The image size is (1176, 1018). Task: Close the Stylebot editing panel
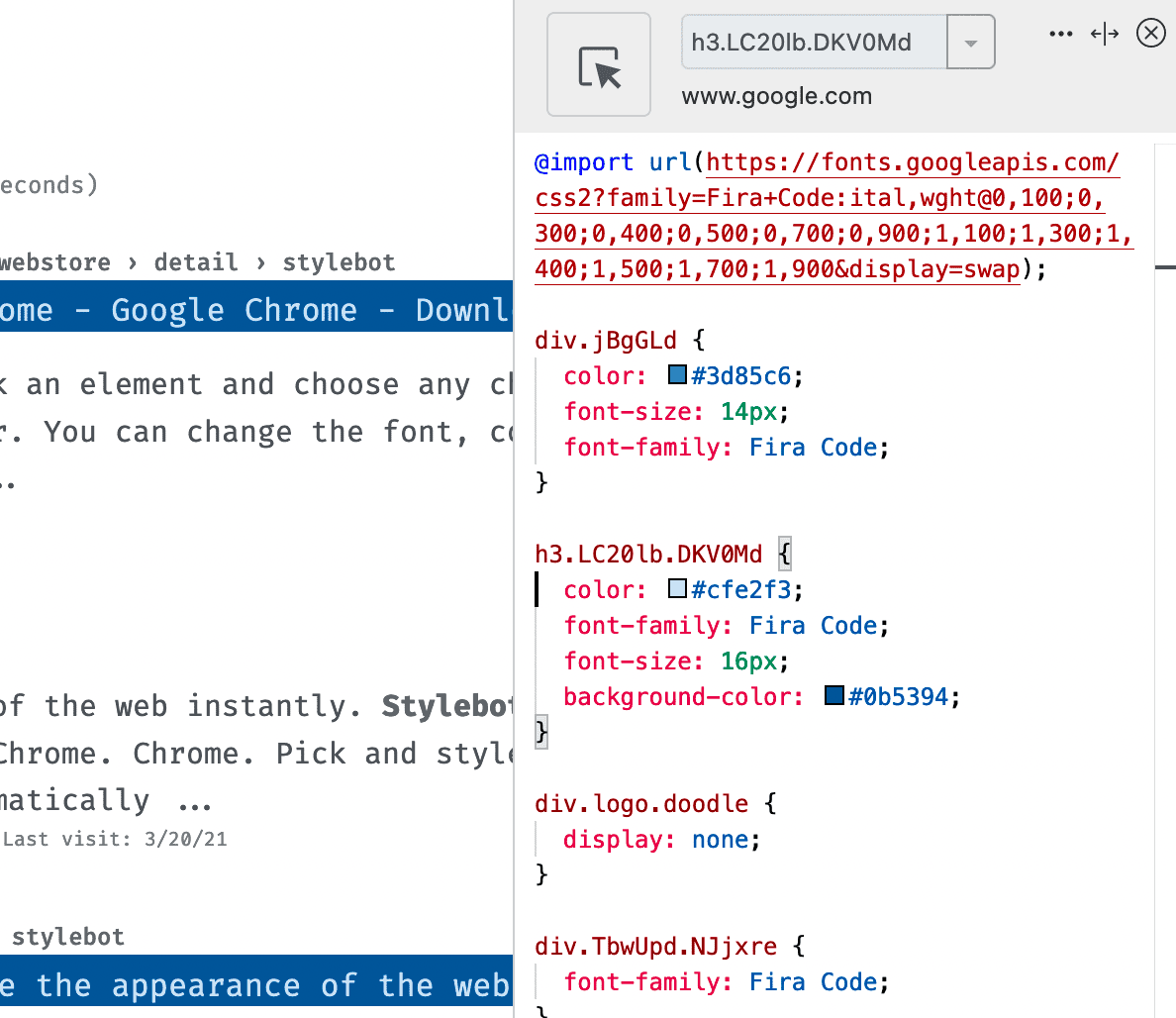1150,33
